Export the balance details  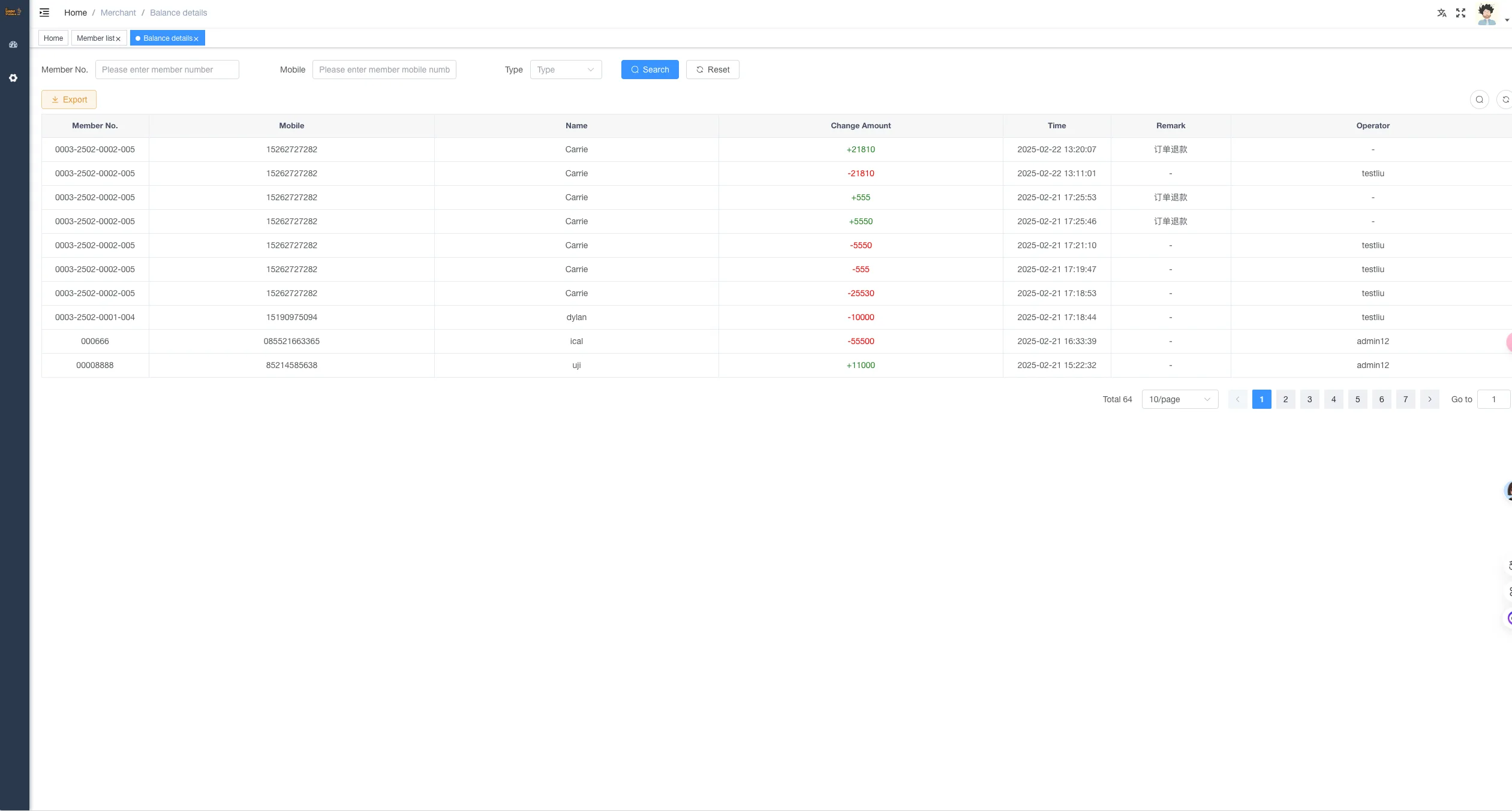69,100
